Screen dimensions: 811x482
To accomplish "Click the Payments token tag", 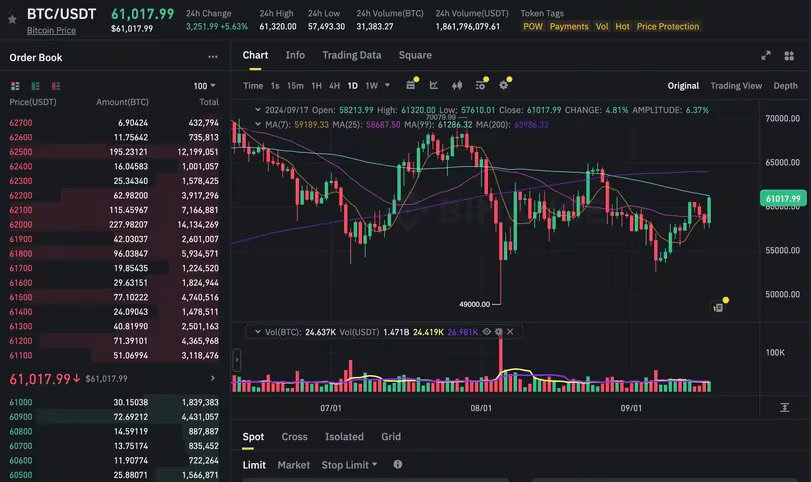I will pos(569,26).
